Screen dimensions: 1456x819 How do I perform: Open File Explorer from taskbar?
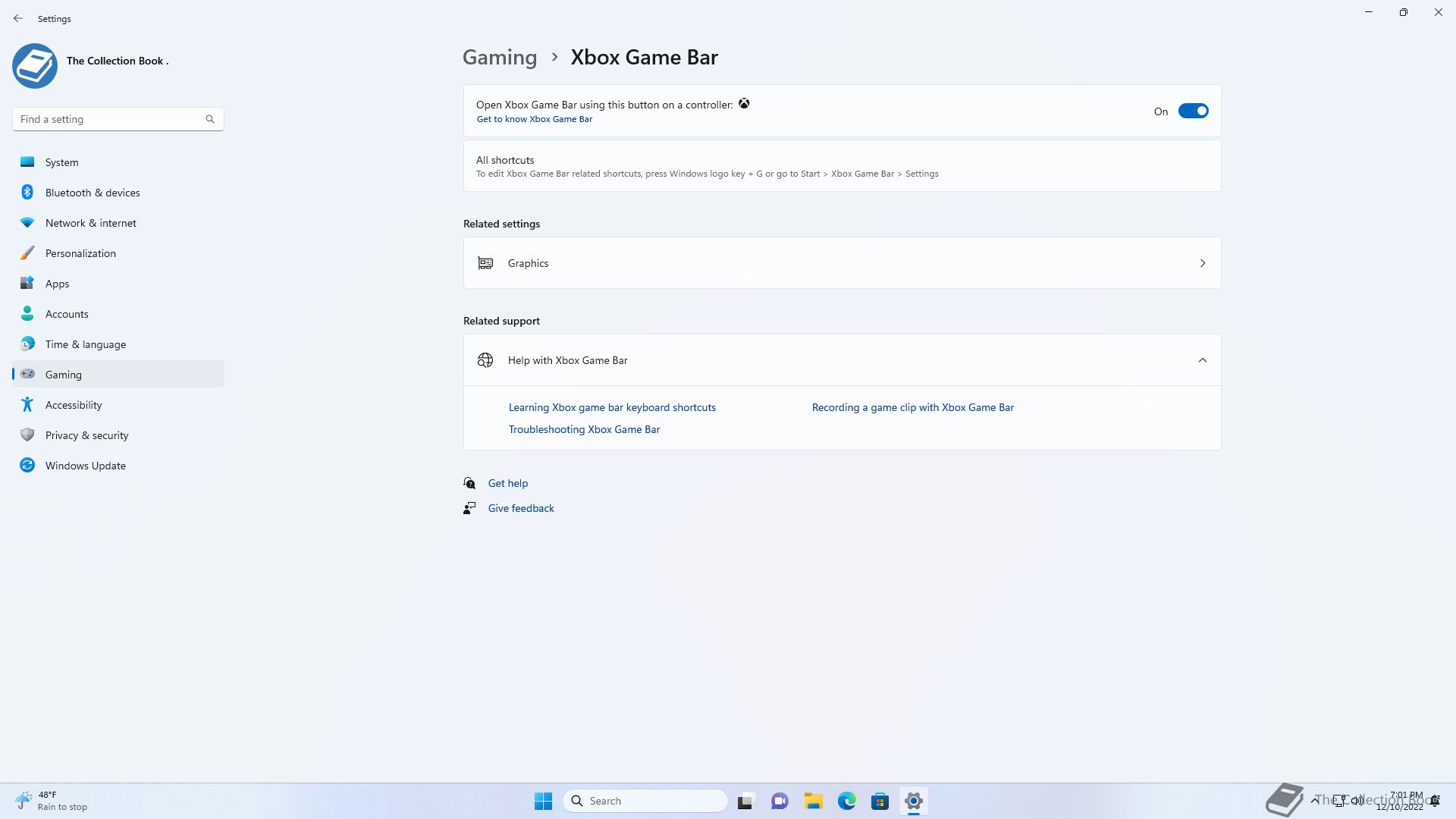click(813, 801)
